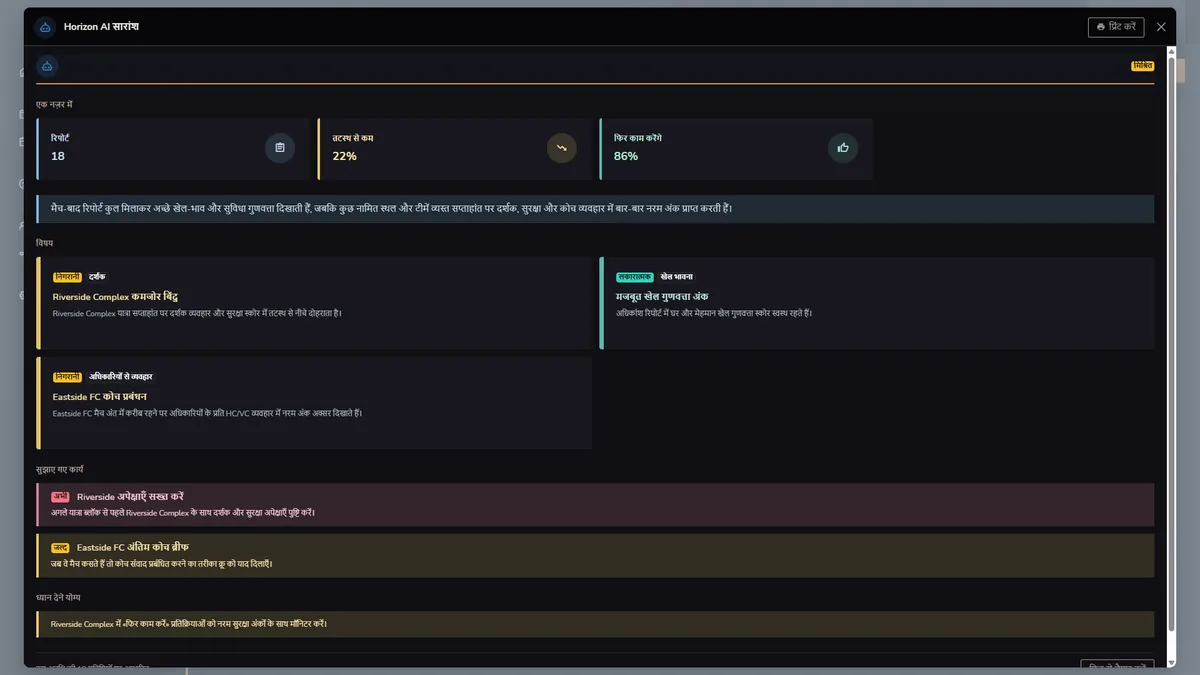Select the Riverside Complex कमजोर बिंदु topic title

click(x=115, y=297)
